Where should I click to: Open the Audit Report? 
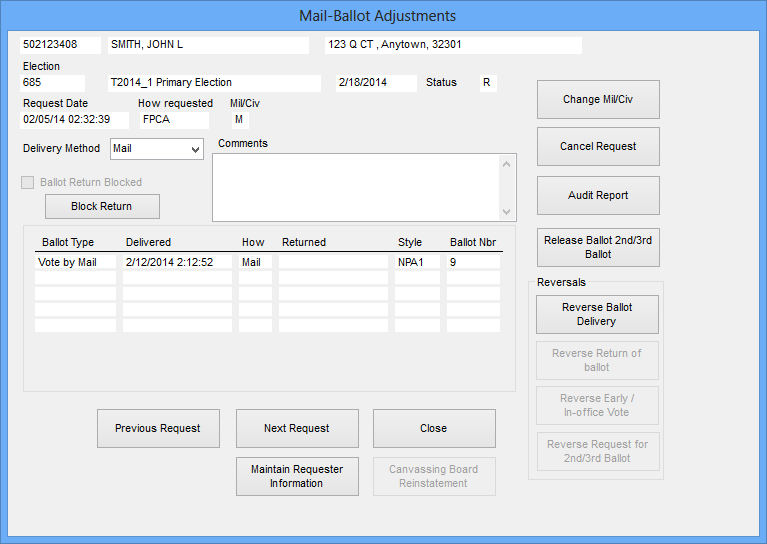[598, 196]
